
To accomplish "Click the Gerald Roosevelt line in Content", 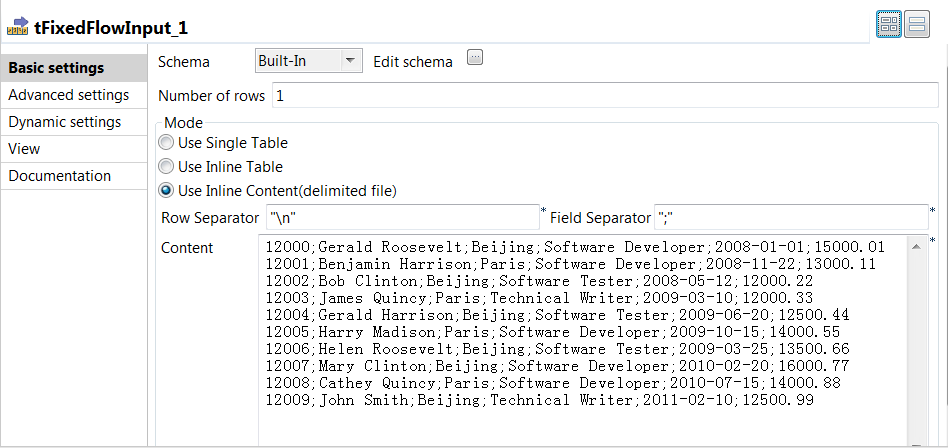I will click(x=575, y=246).
